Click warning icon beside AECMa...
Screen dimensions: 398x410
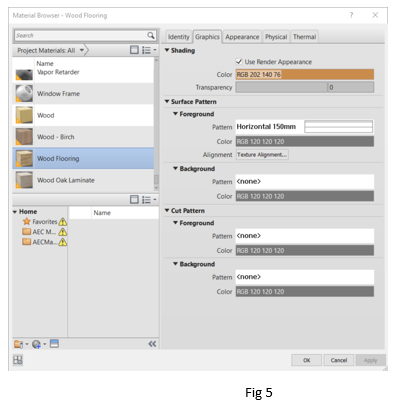pos(63,242)
